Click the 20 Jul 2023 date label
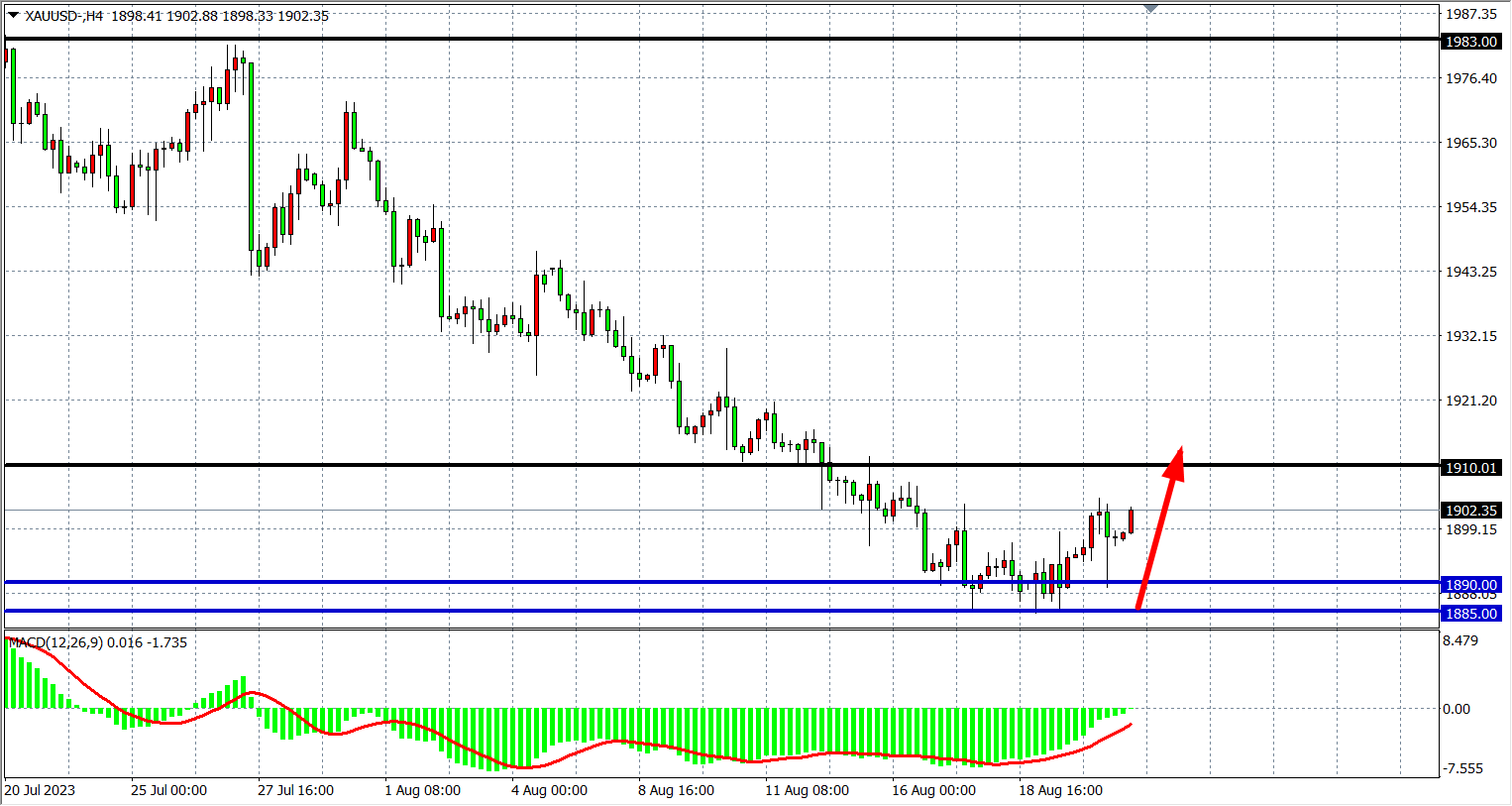The height and width of the screenshot is (806, 1512). 40,790
